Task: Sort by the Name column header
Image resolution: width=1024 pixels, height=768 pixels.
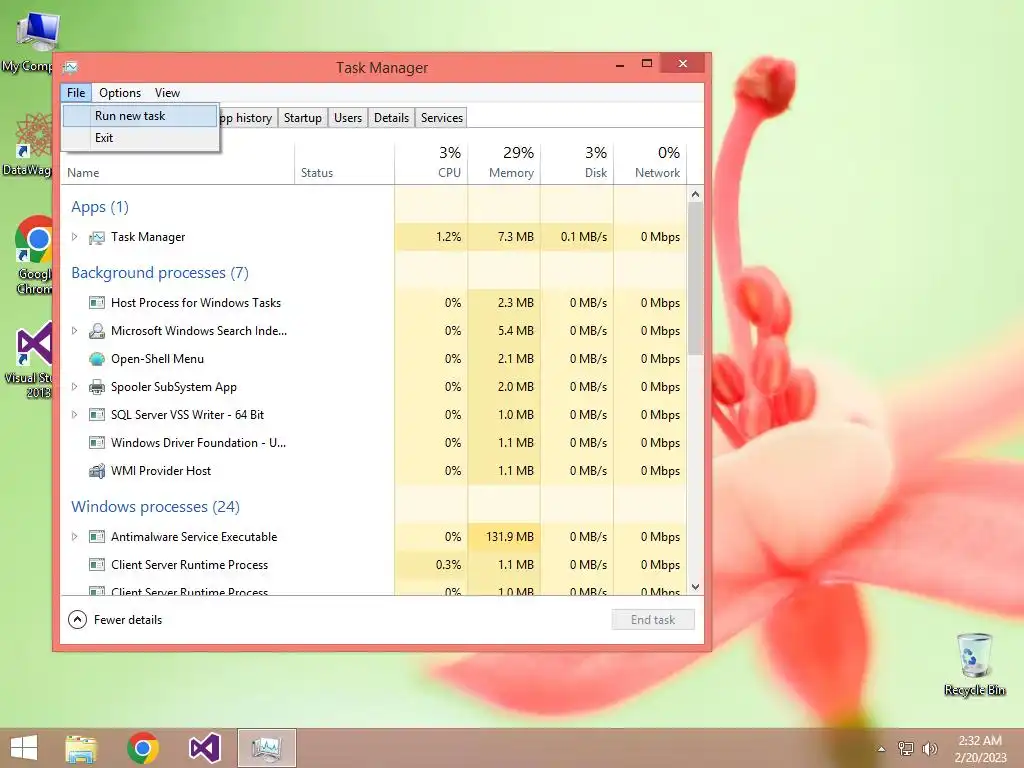Action: 178,162
